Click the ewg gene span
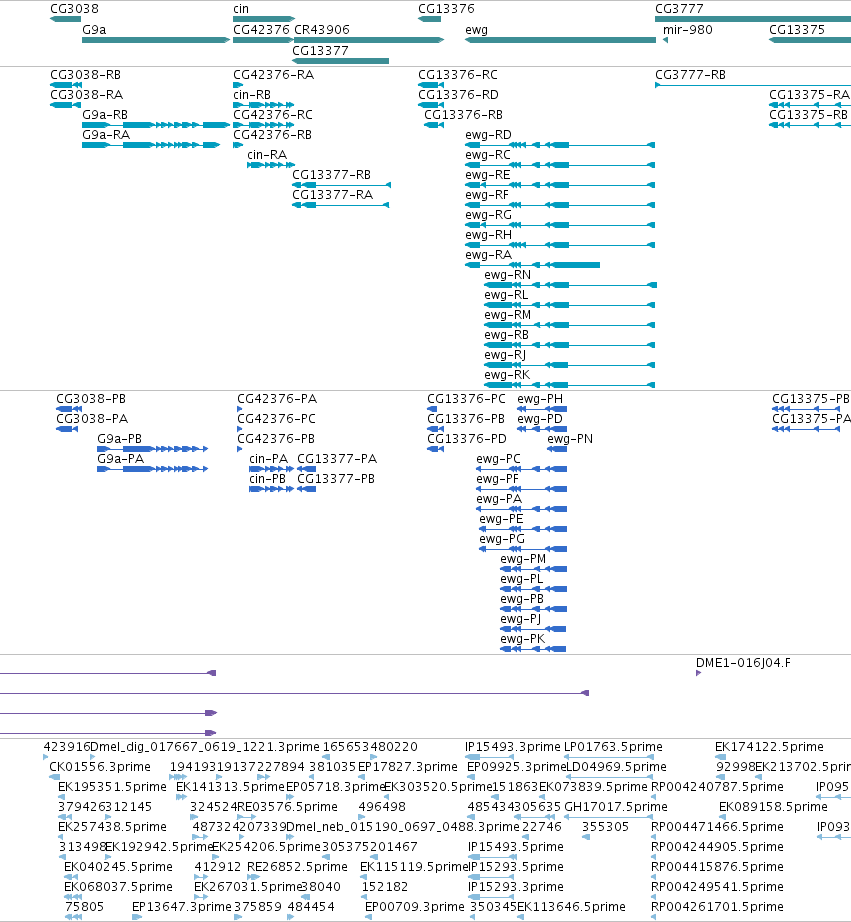This screenshot has height=922, width=851. [560, 40]
